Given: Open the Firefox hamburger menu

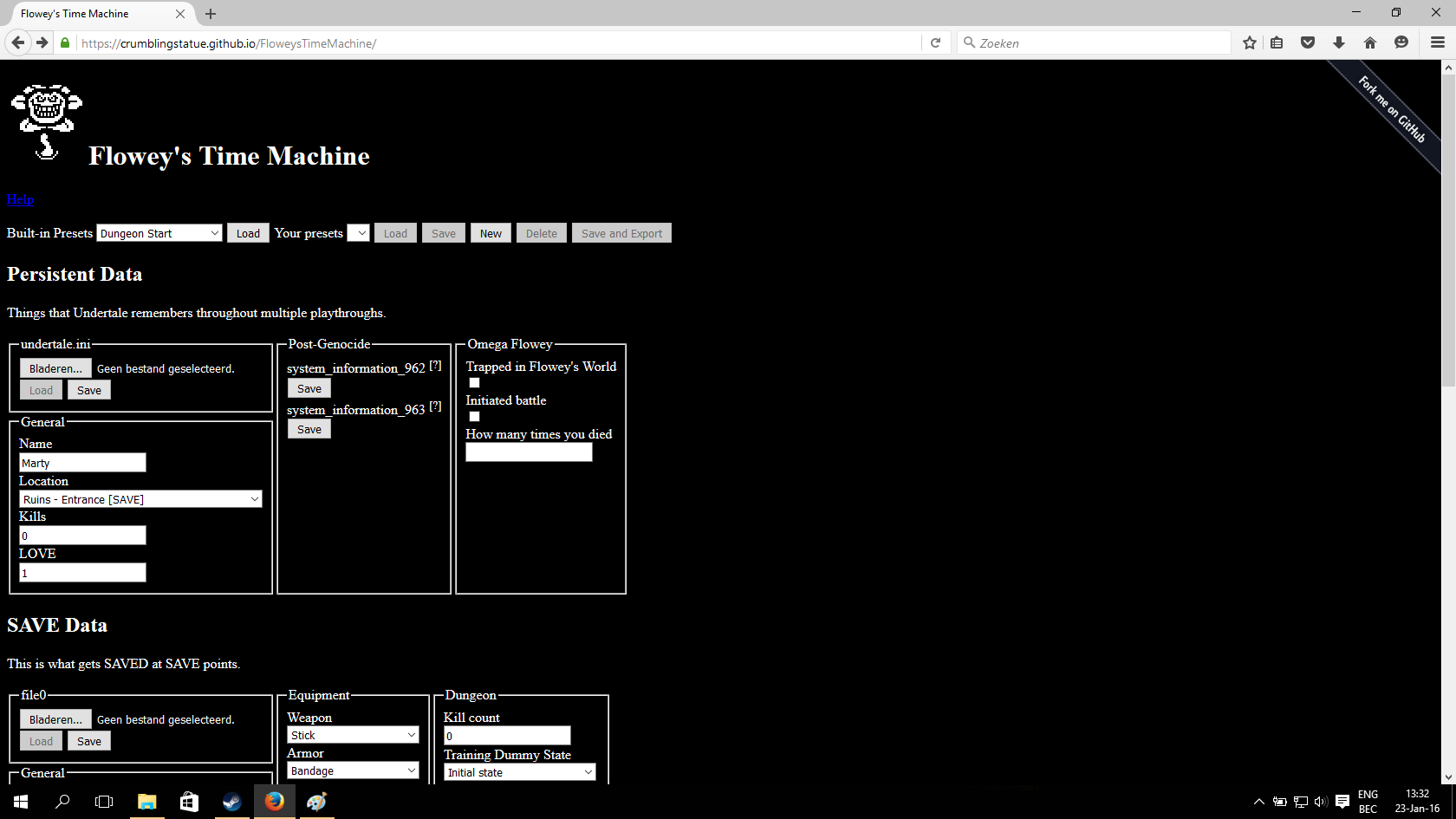Looking at the screenshot, I should click(x=1438, y=42).
